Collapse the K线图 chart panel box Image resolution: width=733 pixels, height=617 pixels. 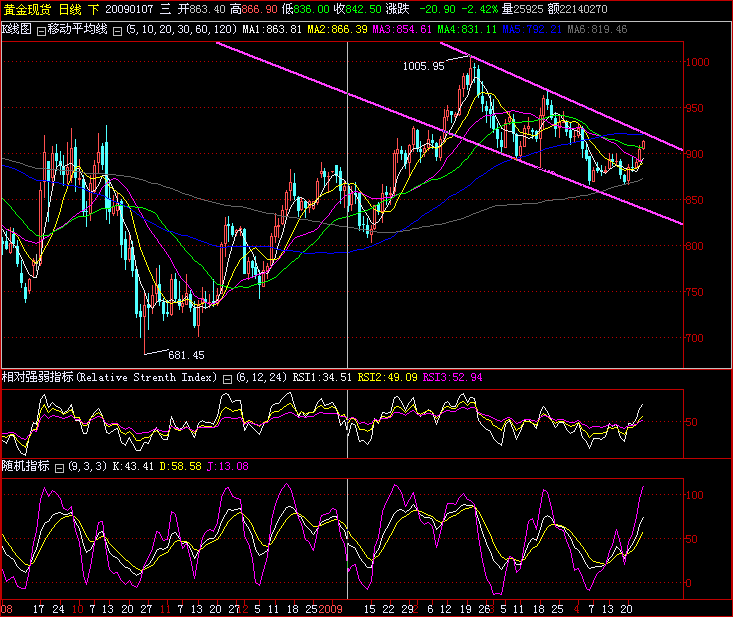(41, 31)
